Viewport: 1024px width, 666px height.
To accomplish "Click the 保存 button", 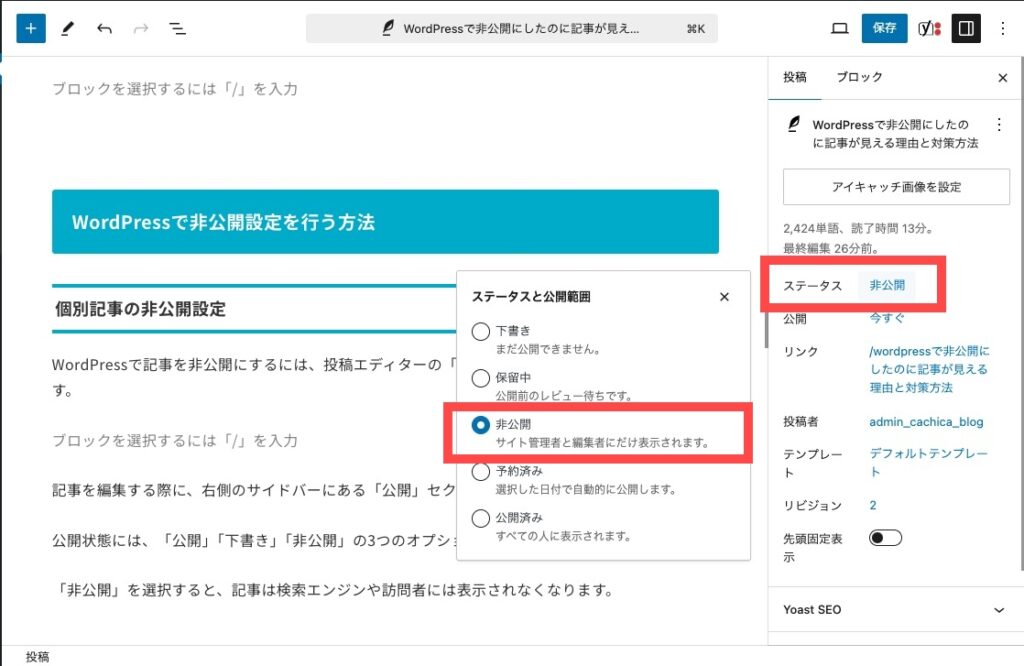I will pos(884,28).
